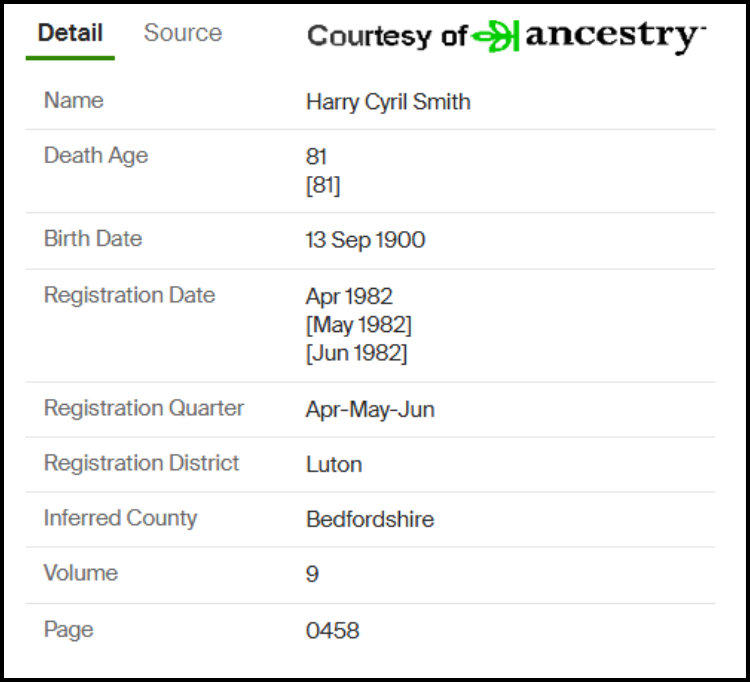The height and width of the screenshot is (682, 750).
Task: Click the Apr 1982 registration date
Action: pos(349,296)
